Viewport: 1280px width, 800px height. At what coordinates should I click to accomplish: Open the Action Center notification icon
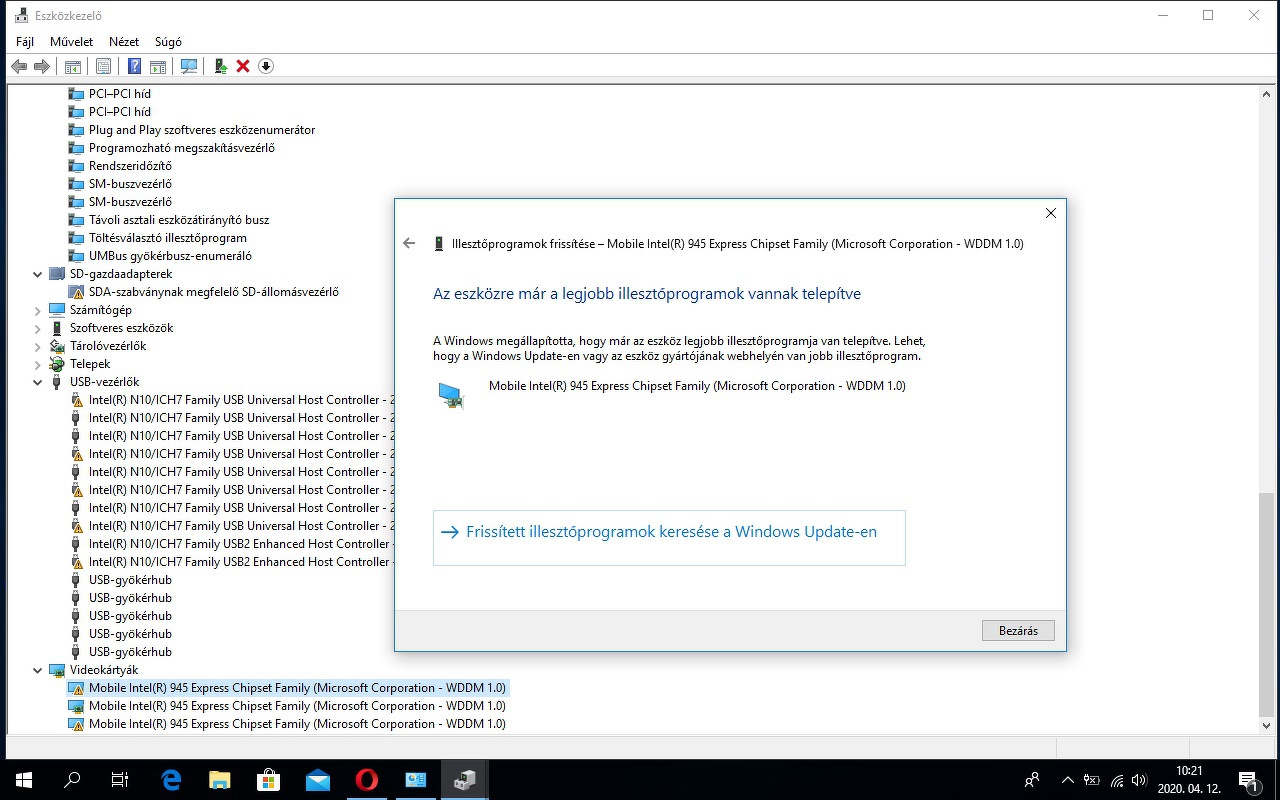(x=1248, y=780)
